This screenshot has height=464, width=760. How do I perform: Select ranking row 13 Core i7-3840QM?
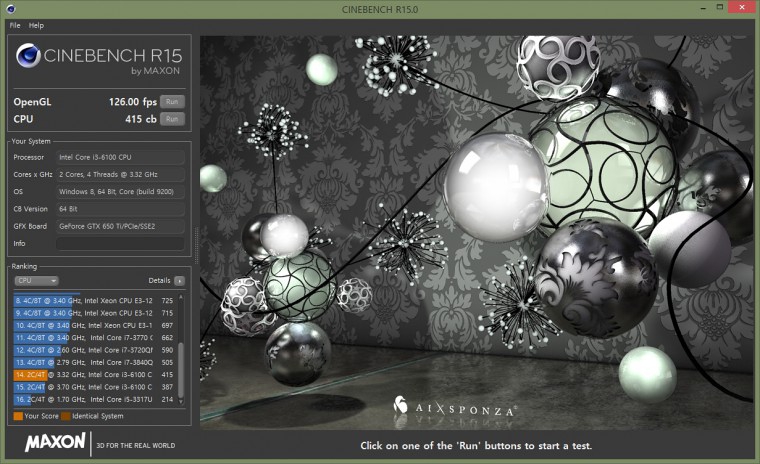(x=94, y=362)
